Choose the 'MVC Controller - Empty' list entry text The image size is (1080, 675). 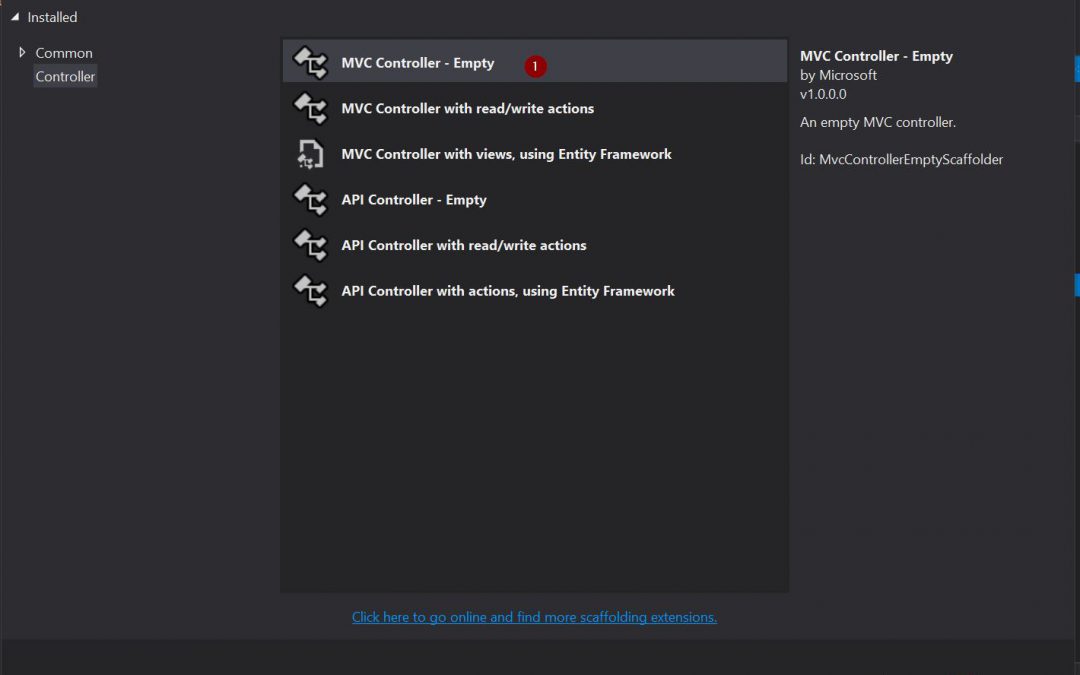point(417,63)
